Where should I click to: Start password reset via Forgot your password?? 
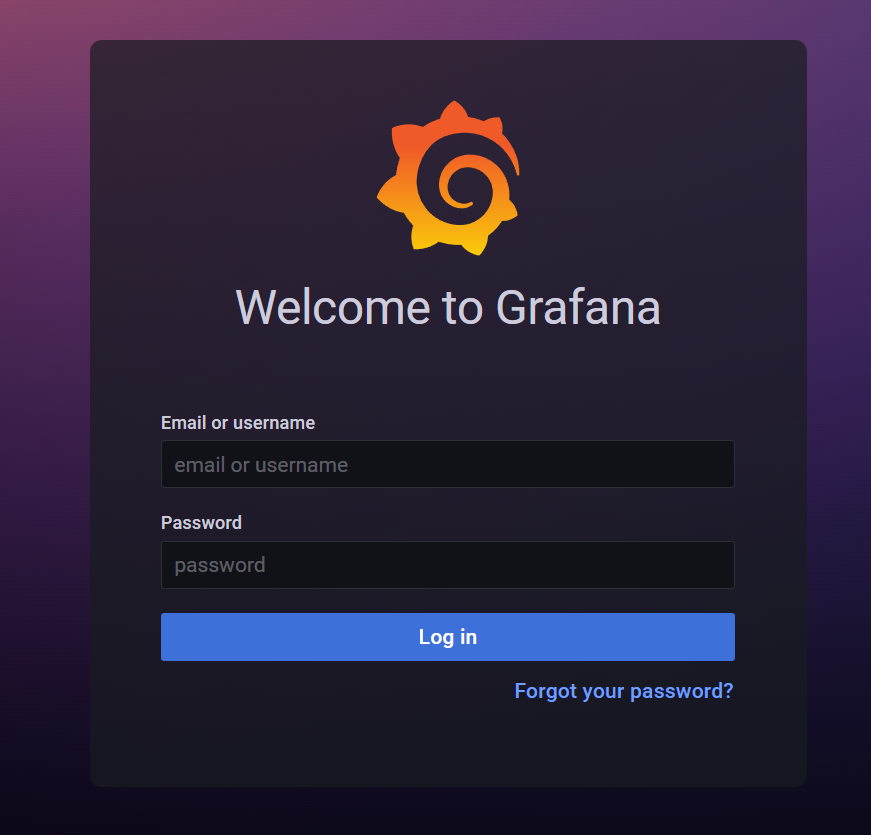624,691
